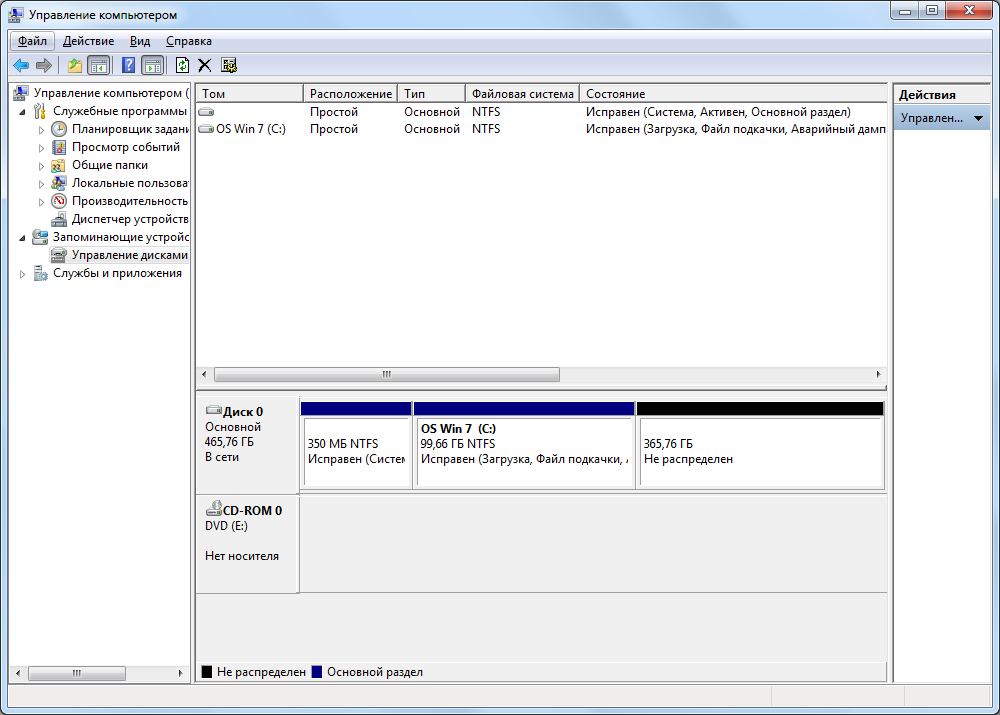
Task: Select the 365,76 ГБ unallocated partition block
Action: point(760,452)
